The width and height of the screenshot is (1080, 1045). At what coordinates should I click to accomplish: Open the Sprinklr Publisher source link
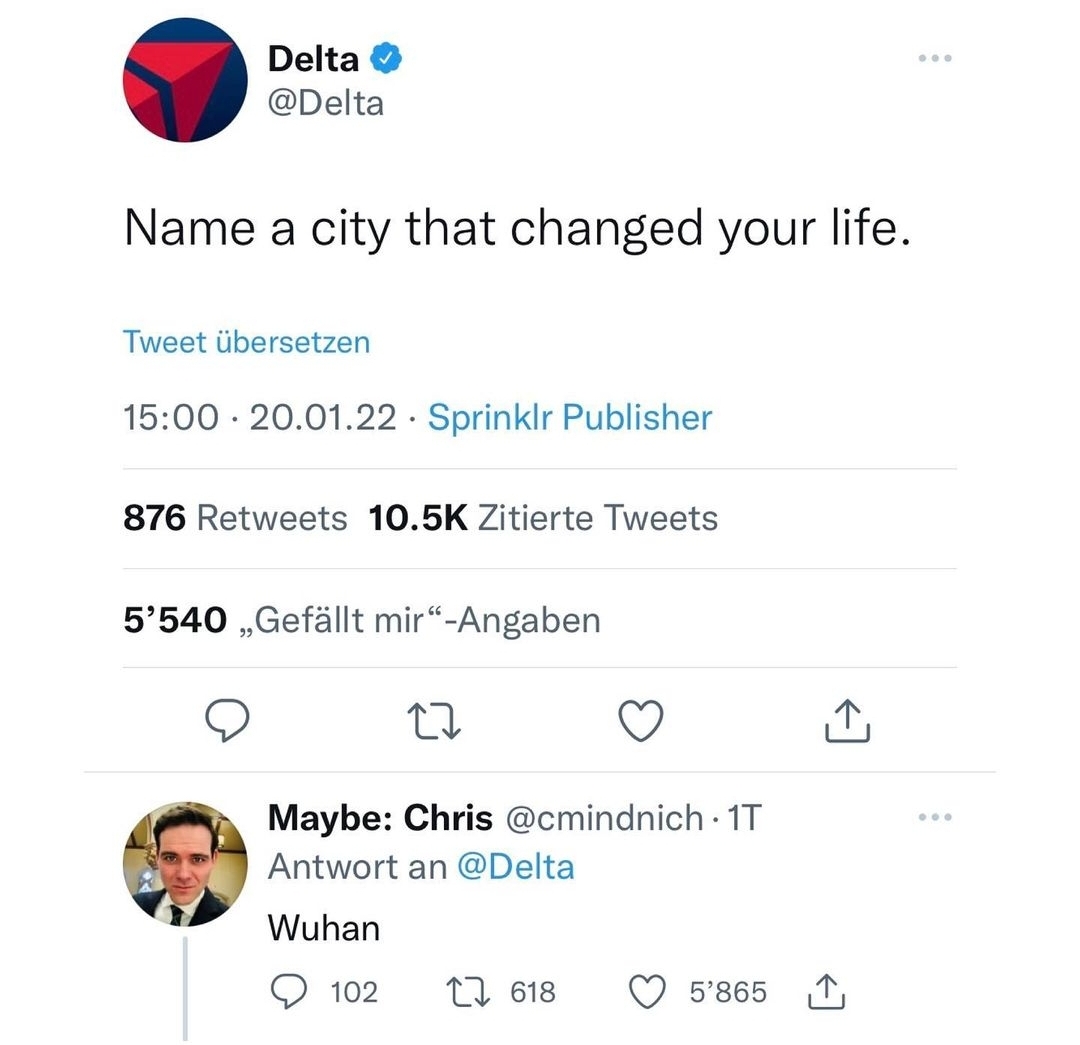(570, 418)
